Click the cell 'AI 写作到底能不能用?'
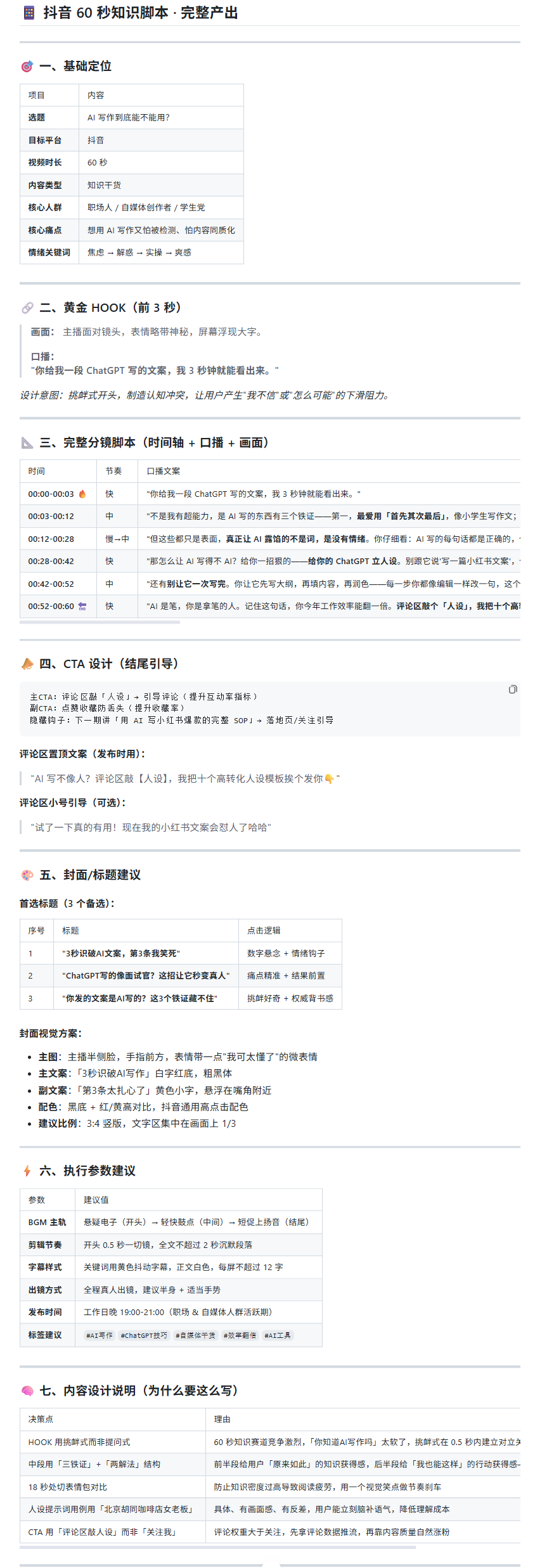This screenshot has height=1568, width=535. (x=161, y=117)
